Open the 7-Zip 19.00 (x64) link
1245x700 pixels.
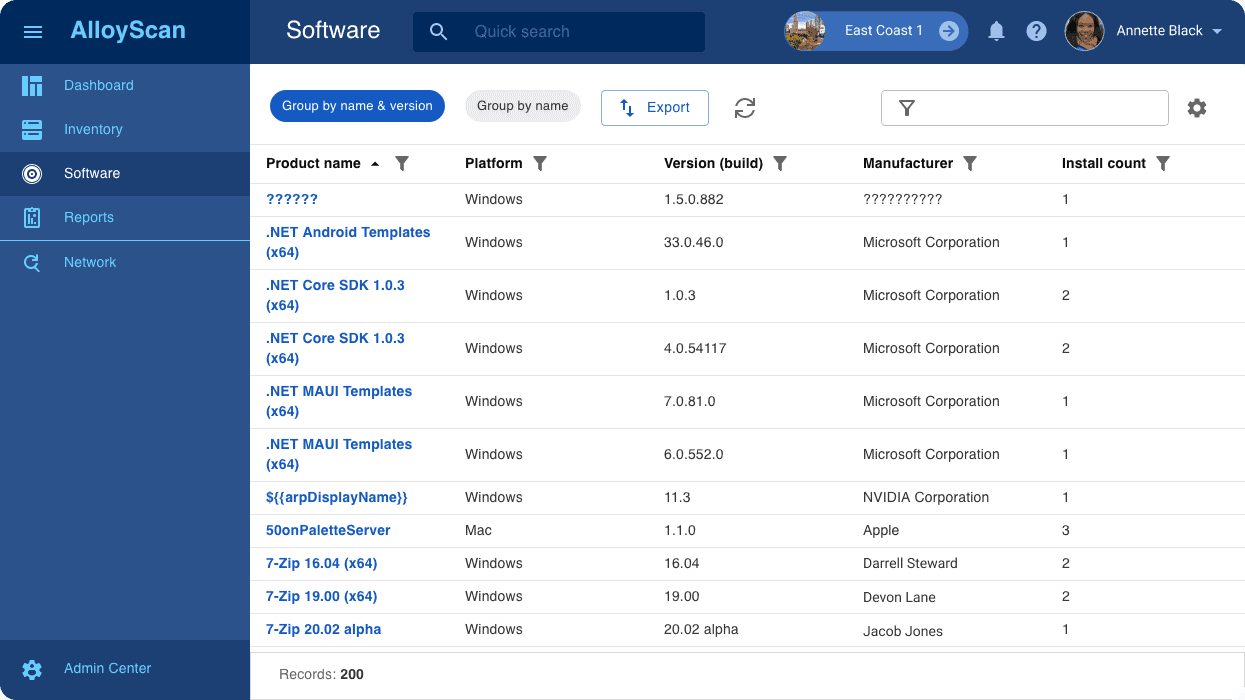321,596
